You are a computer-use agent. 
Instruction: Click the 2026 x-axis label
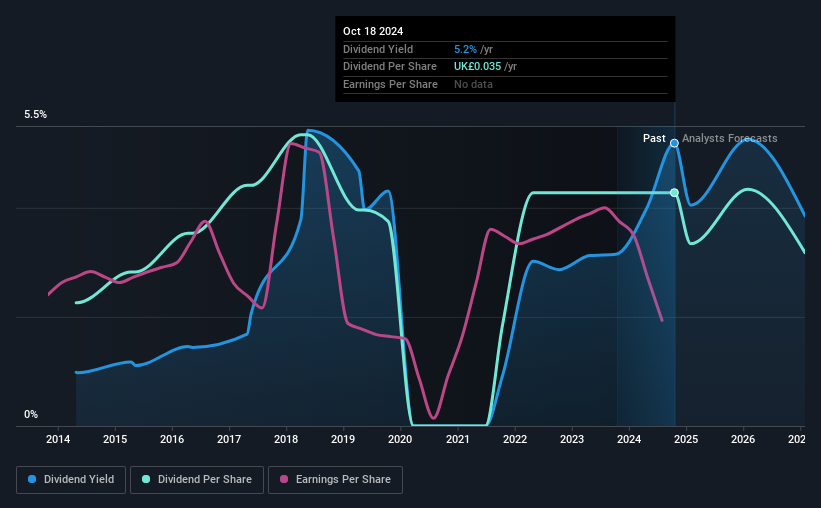744,439
